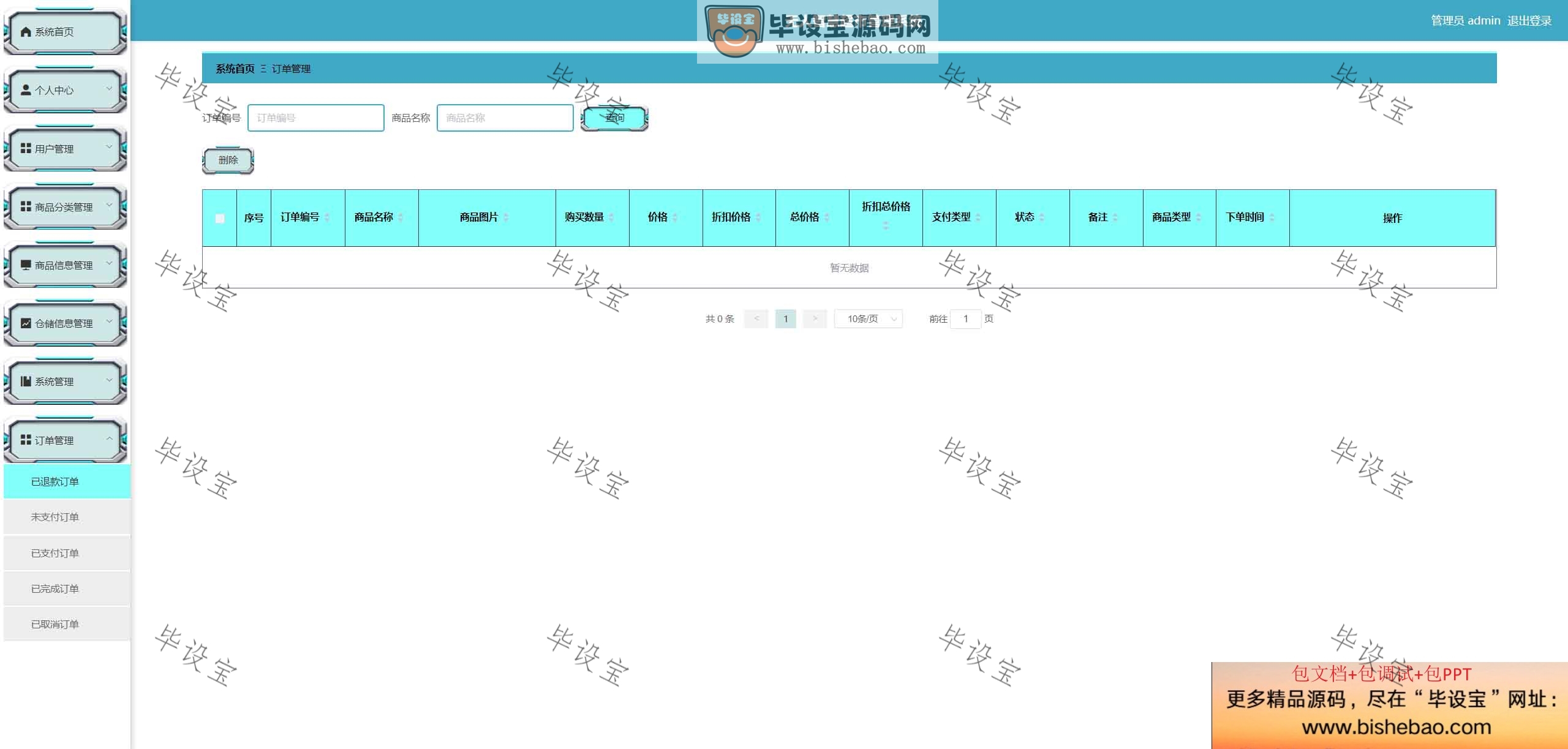The width and height of the screenshot is (1568, 749).
Task: Sort by 商品名称 column arrows
Action: click(x=401, y=217)
